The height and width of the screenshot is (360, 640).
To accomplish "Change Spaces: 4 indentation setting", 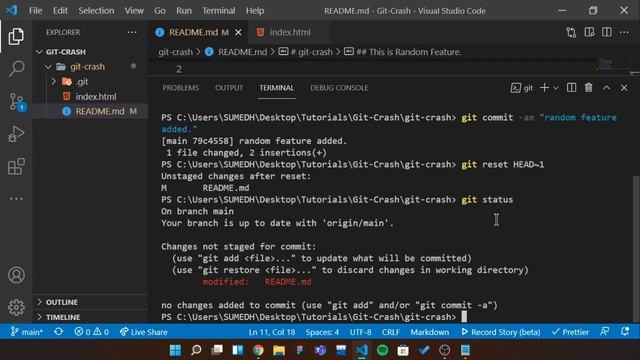I will point(322,332).
